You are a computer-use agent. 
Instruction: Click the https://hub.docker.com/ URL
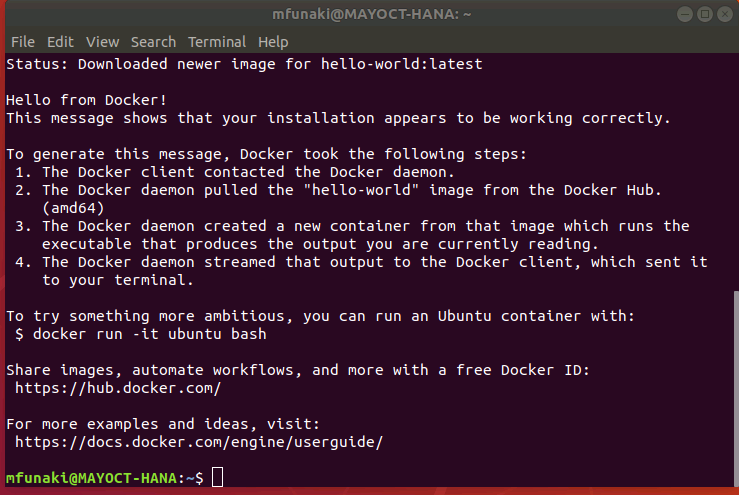118,388
